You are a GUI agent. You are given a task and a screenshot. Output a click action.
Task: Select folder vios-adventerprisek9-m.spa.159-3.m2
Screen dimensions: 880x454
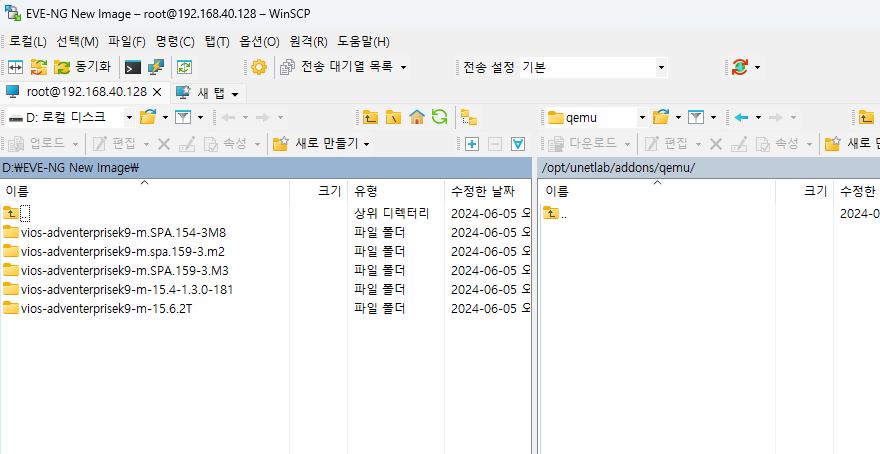[x=114, y=251]
